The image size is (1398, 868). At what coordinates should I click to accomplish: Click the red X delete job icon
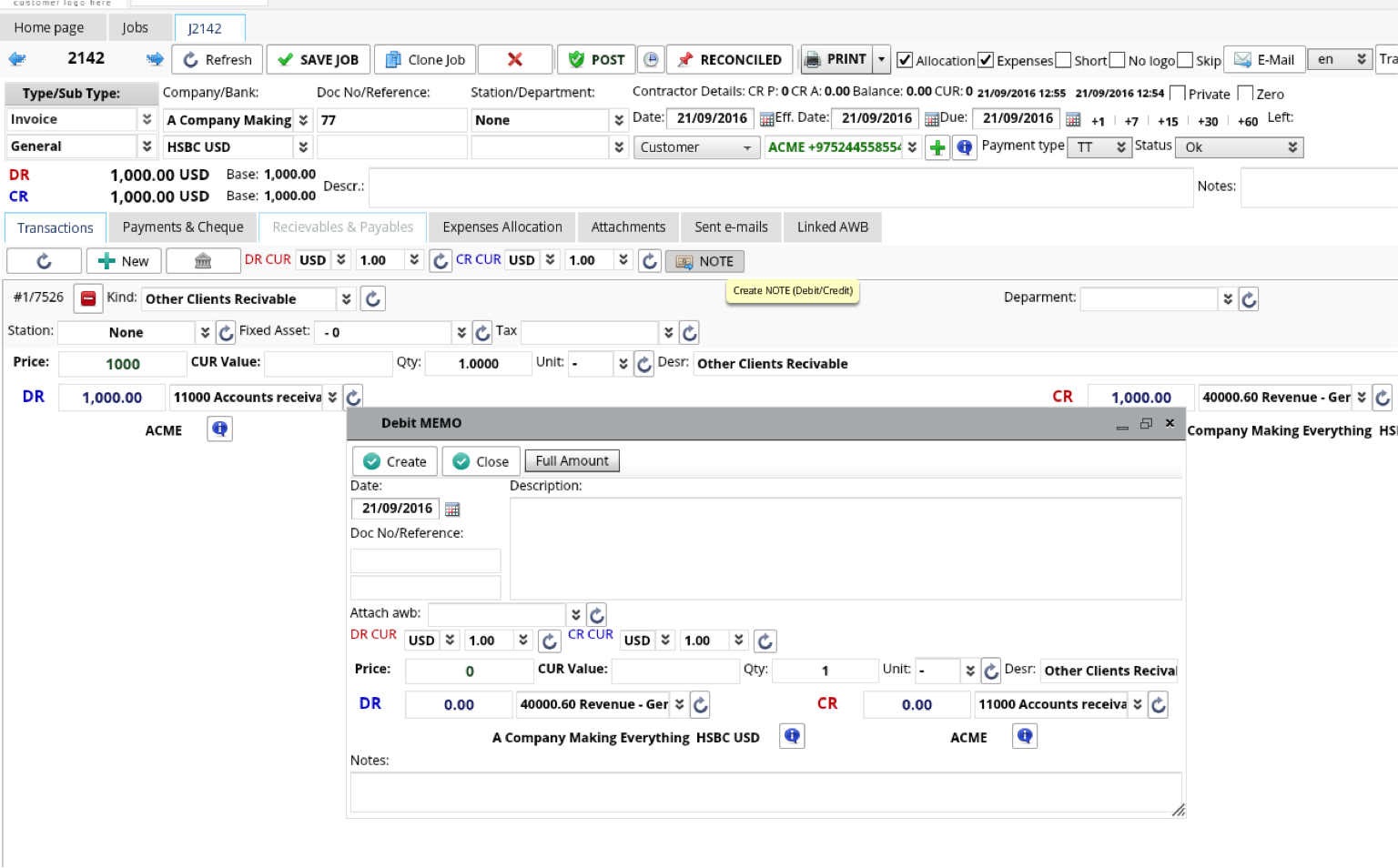tap(515, 59)
